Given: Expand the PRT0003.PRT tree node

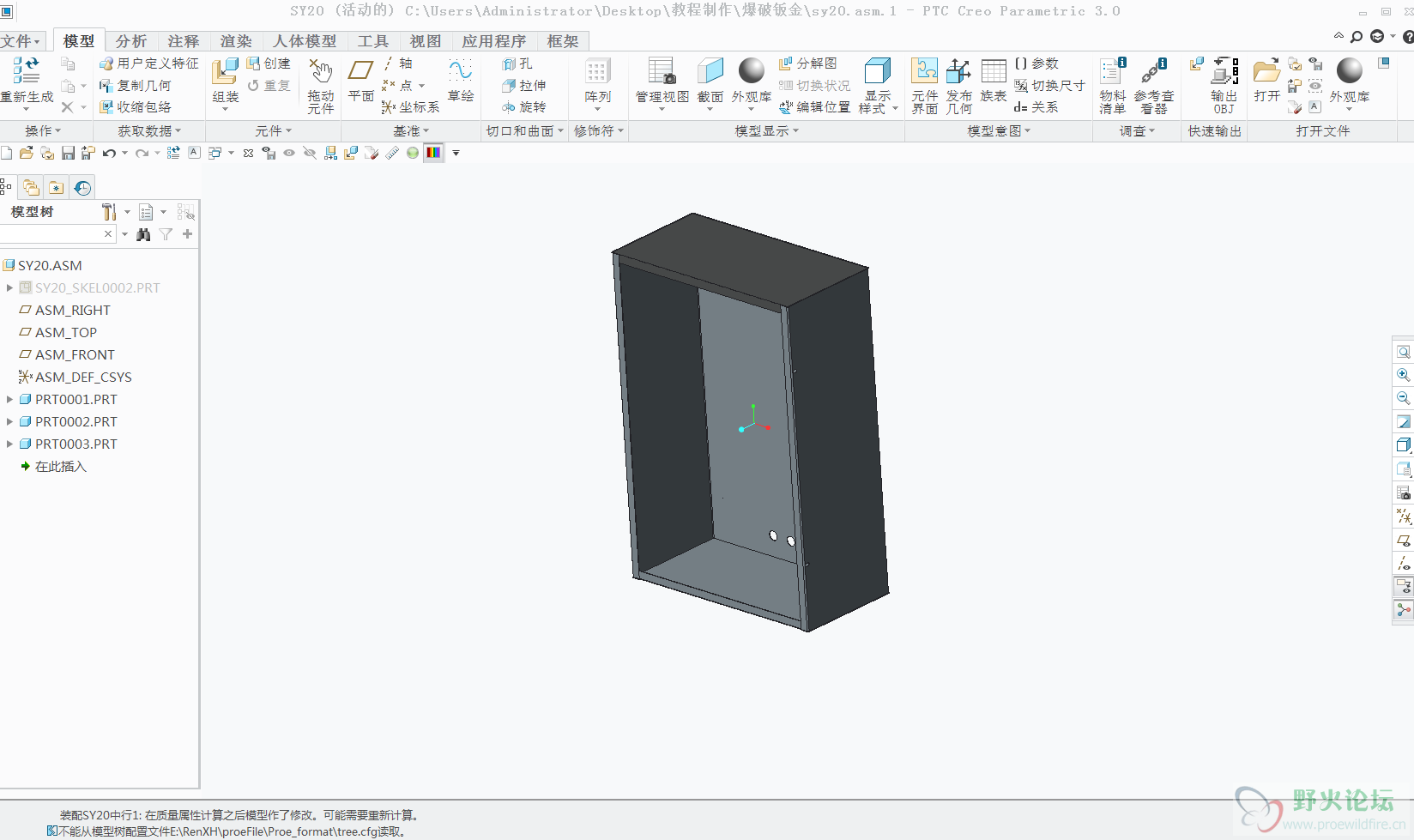Looking at the screenshot, I should tap(9, 444).
